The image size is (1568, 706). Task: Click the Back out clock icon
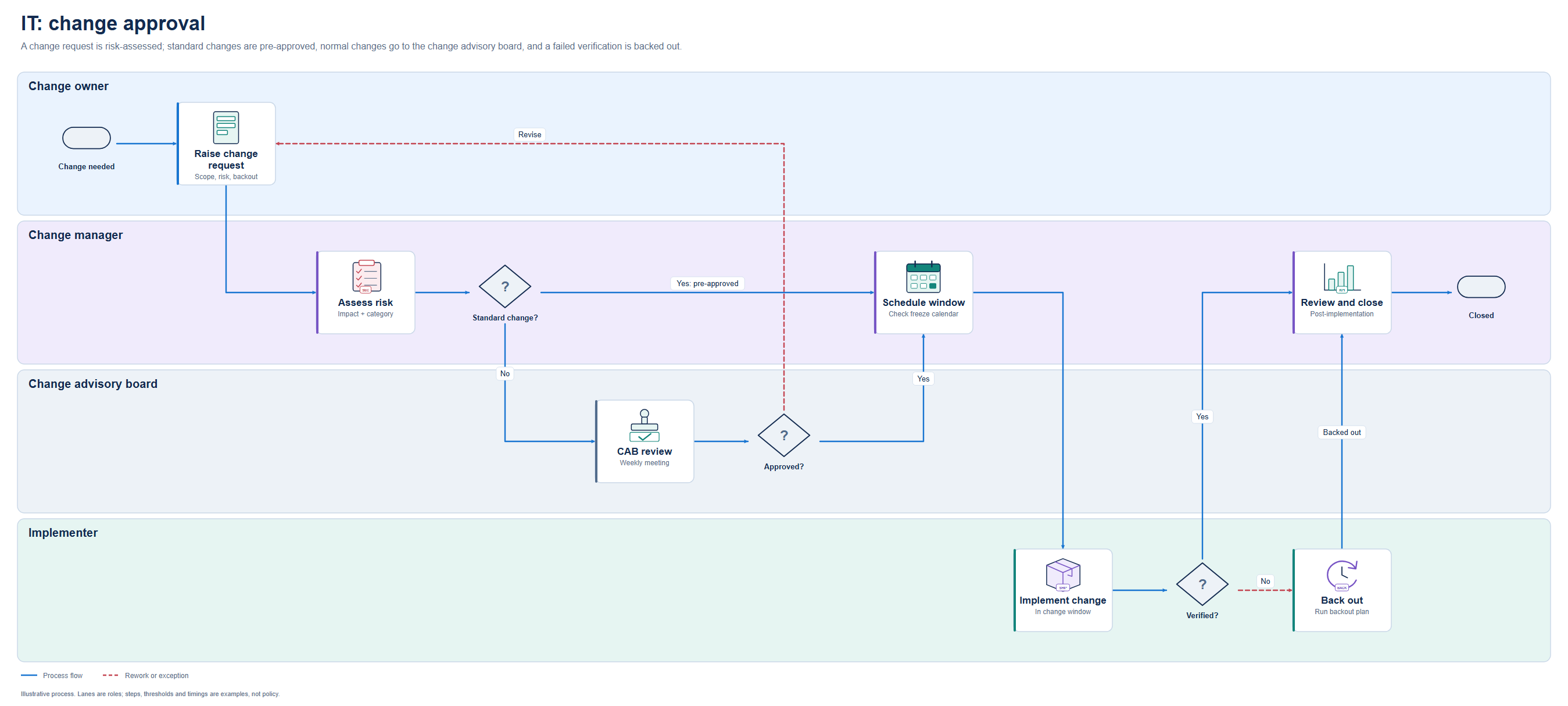pos(1341,575)
